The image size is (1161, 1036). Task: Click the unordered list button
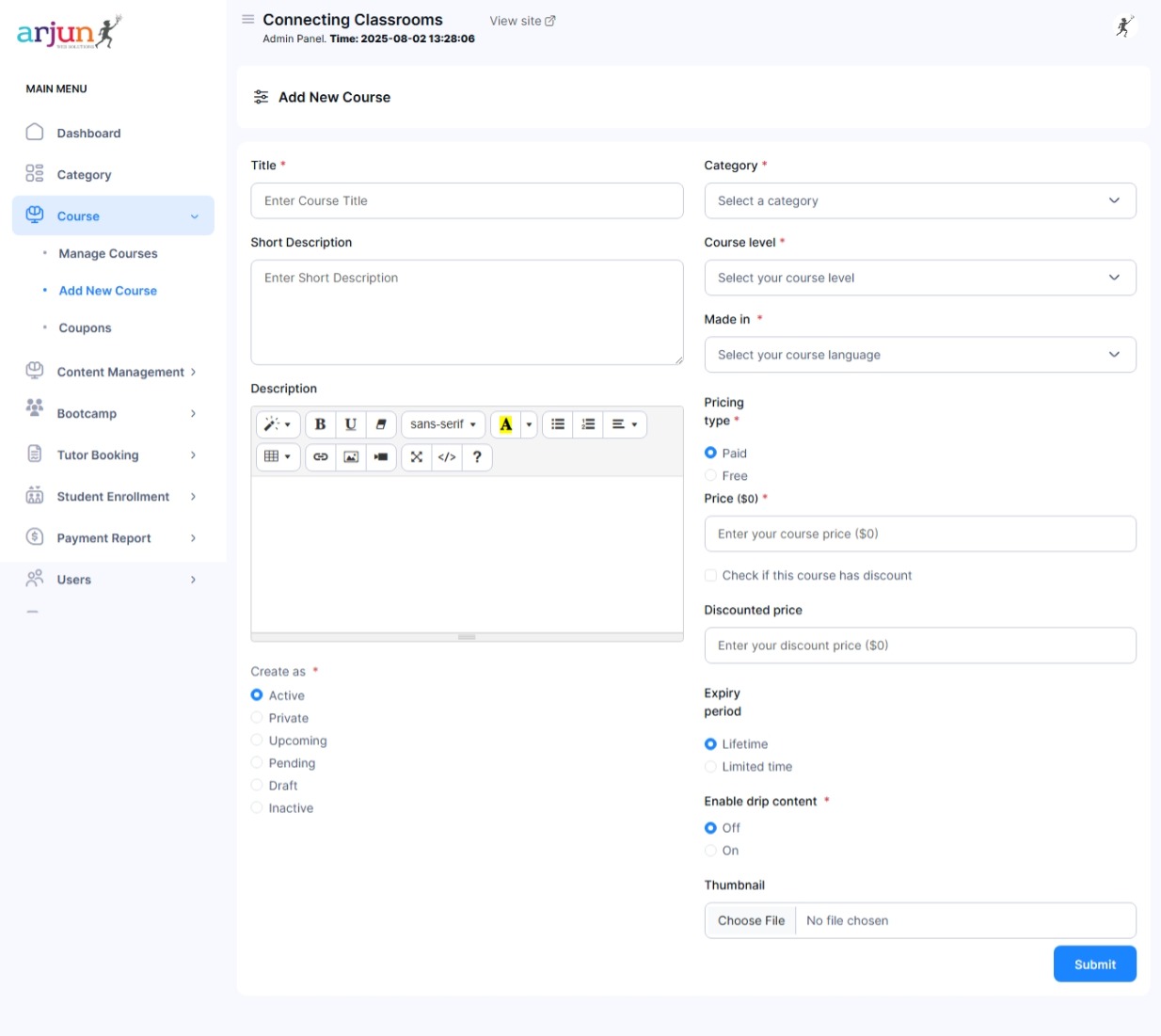pyautogui.click(x=558, y=424)
